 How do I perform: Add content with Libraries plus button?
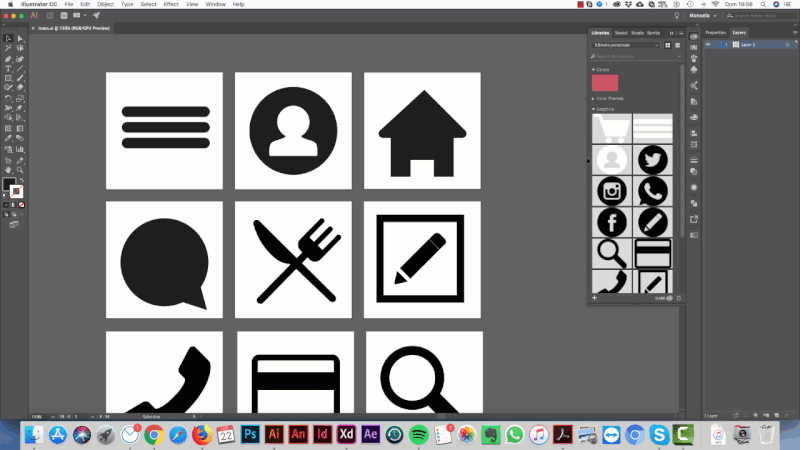tap(594, 298)
